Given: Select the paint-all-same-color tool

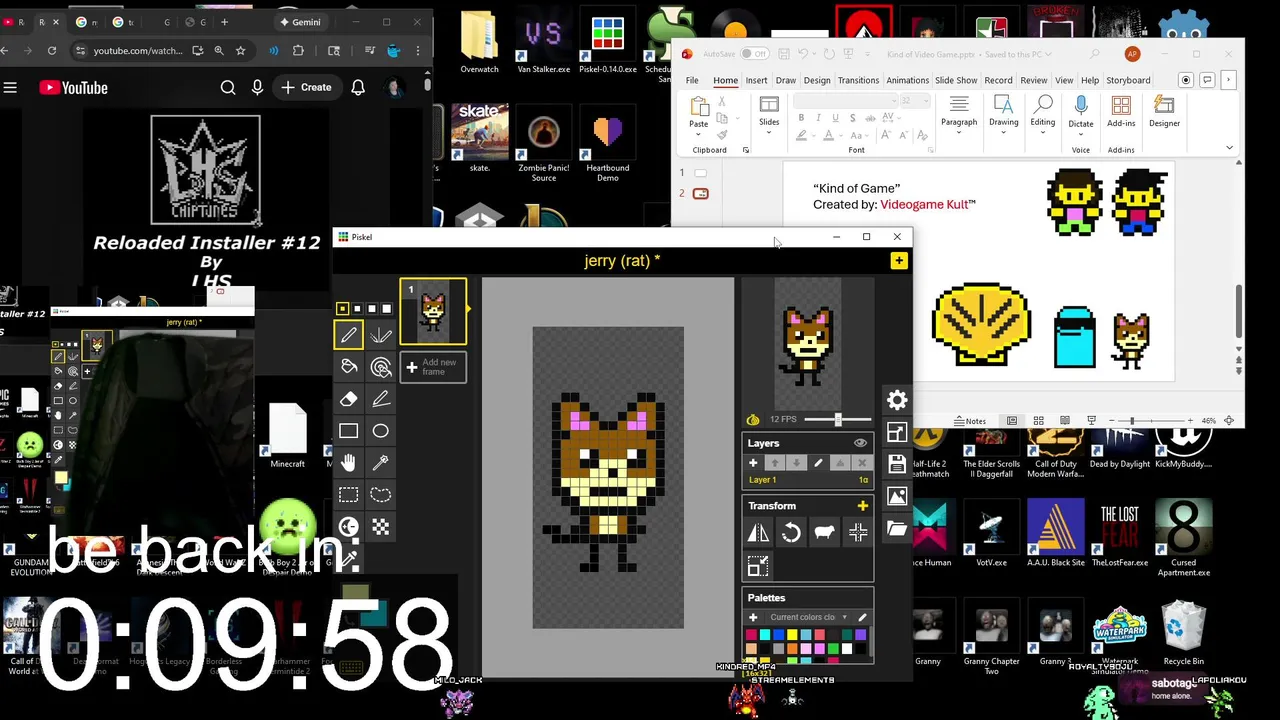Looking at the screenshot, I should 381,367.
